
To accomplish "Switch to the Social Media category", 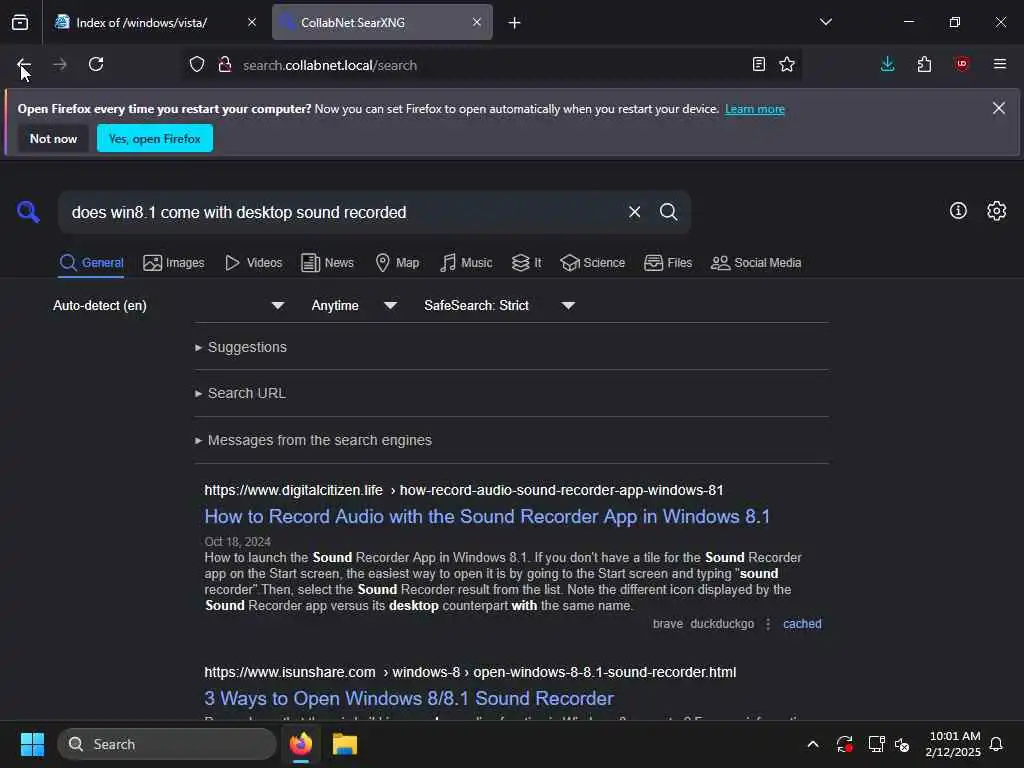I will pyautogui.click(x=756, y=263).
